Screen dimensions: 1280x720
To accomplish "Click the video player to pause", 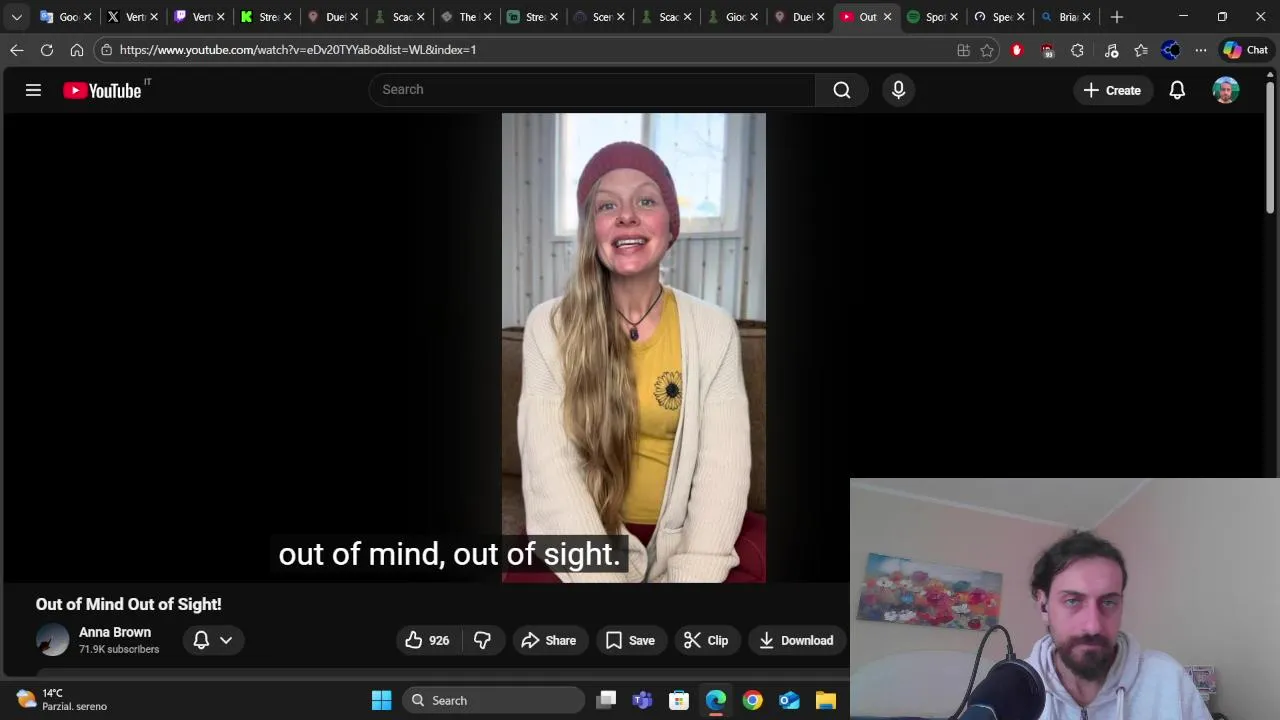I will tap(634, 347).
